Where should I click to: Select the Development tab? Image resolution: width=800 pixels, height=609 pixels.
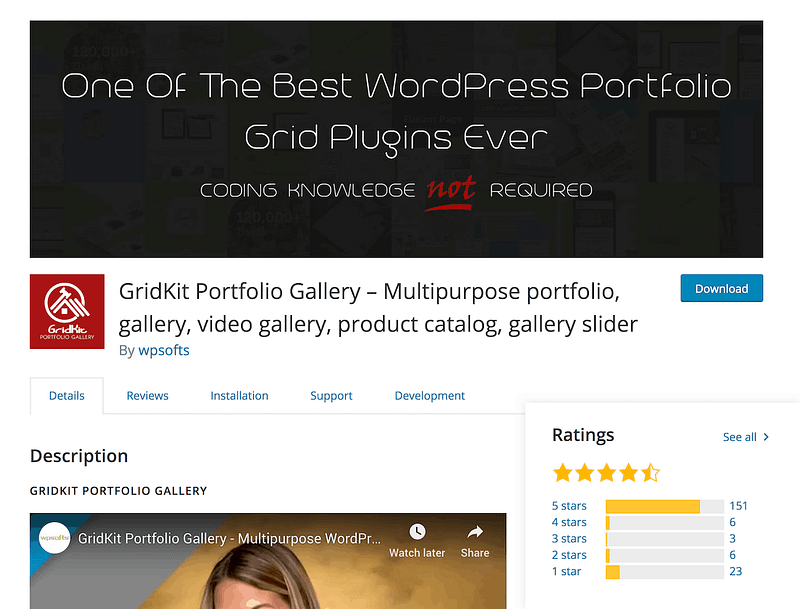[430, 395]
